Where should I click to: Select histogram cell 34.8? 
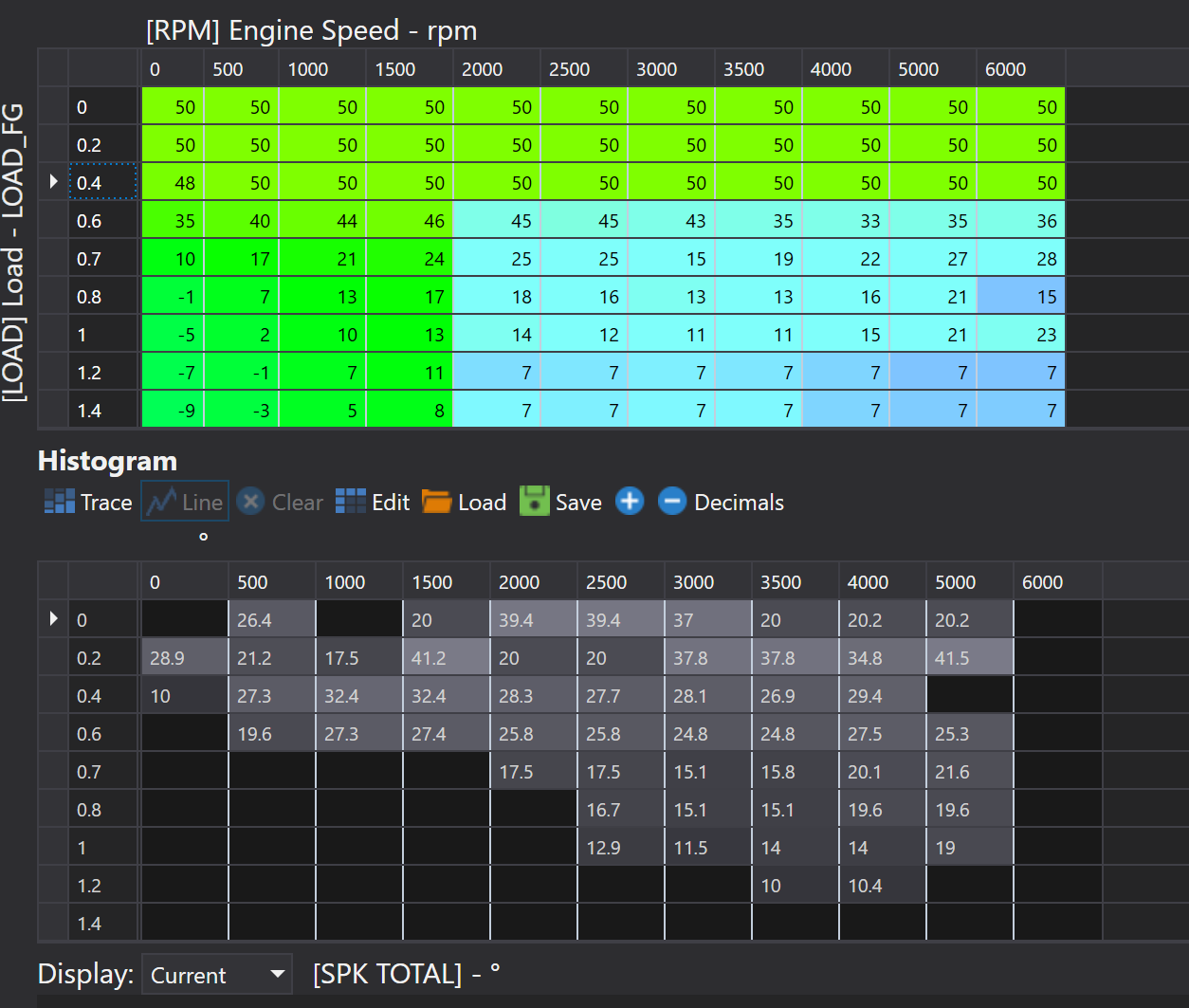click(883, 657)
